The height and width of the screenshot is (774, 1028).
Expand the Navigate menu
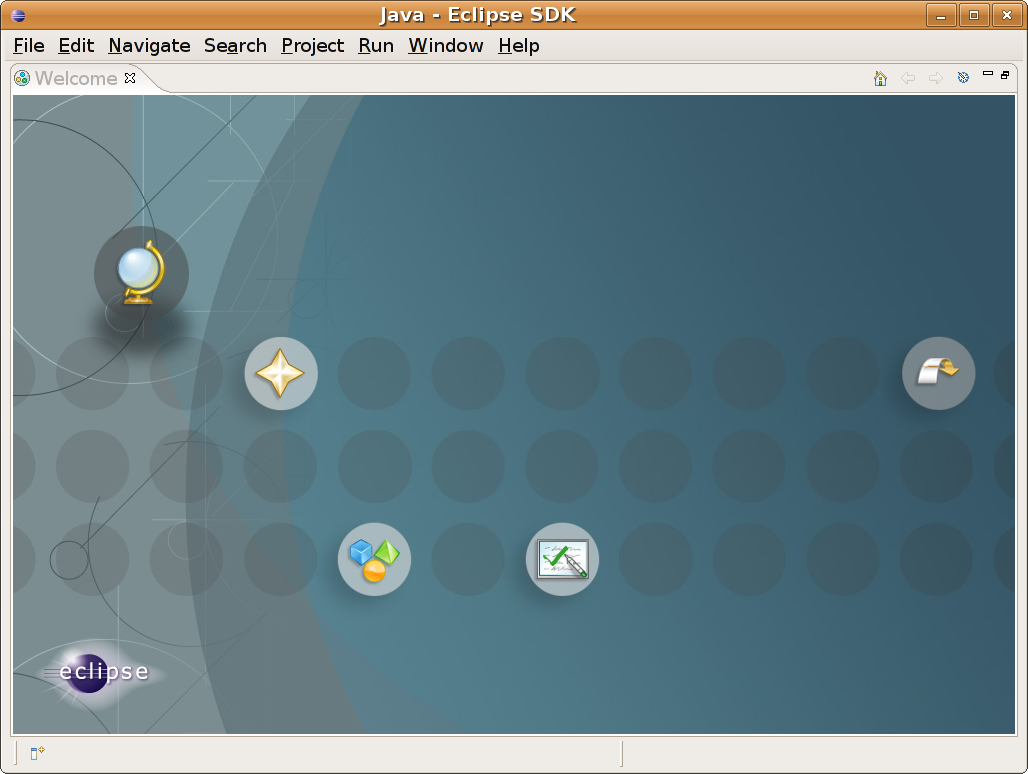(x=149, y=46)
